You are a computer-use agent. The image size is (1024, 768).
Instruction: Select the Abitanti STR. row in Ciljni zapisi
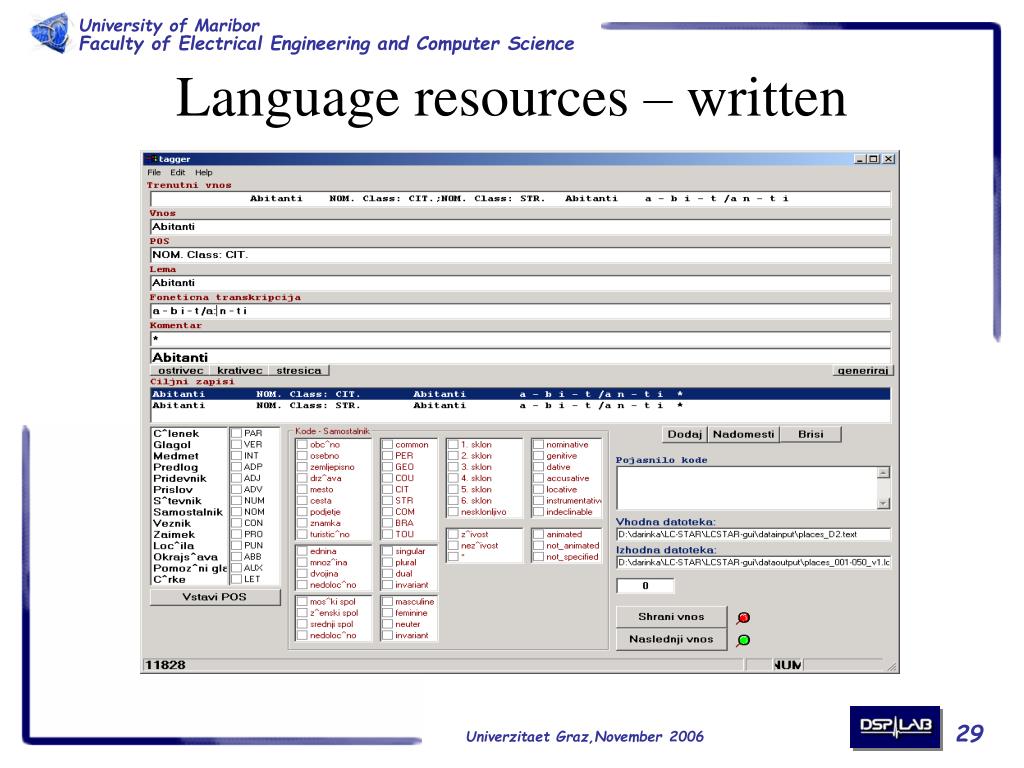[520, 406]
